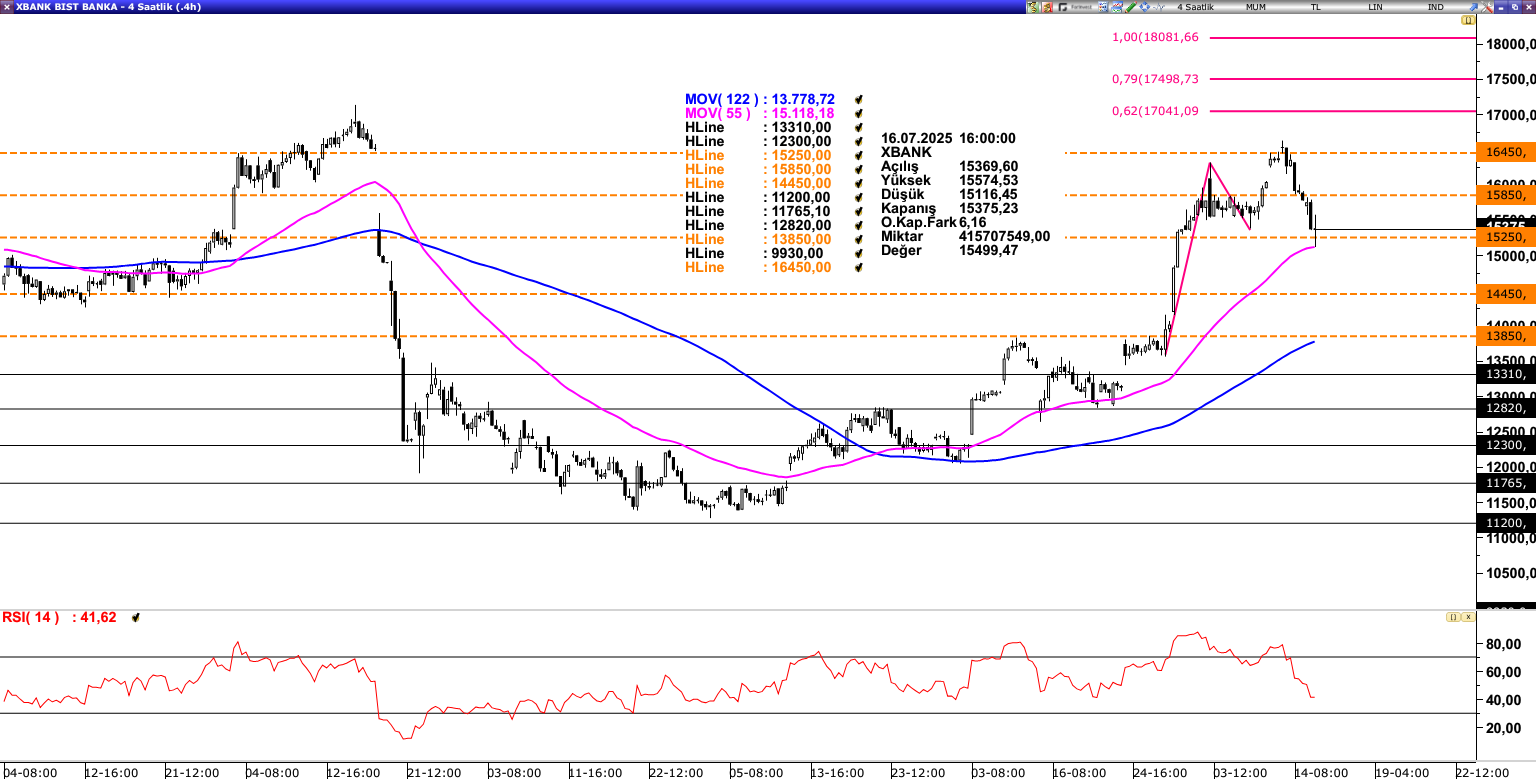Click the 13850 orange price axis label
Viewport: 1536px width, 779px height.
[1506, 336]
